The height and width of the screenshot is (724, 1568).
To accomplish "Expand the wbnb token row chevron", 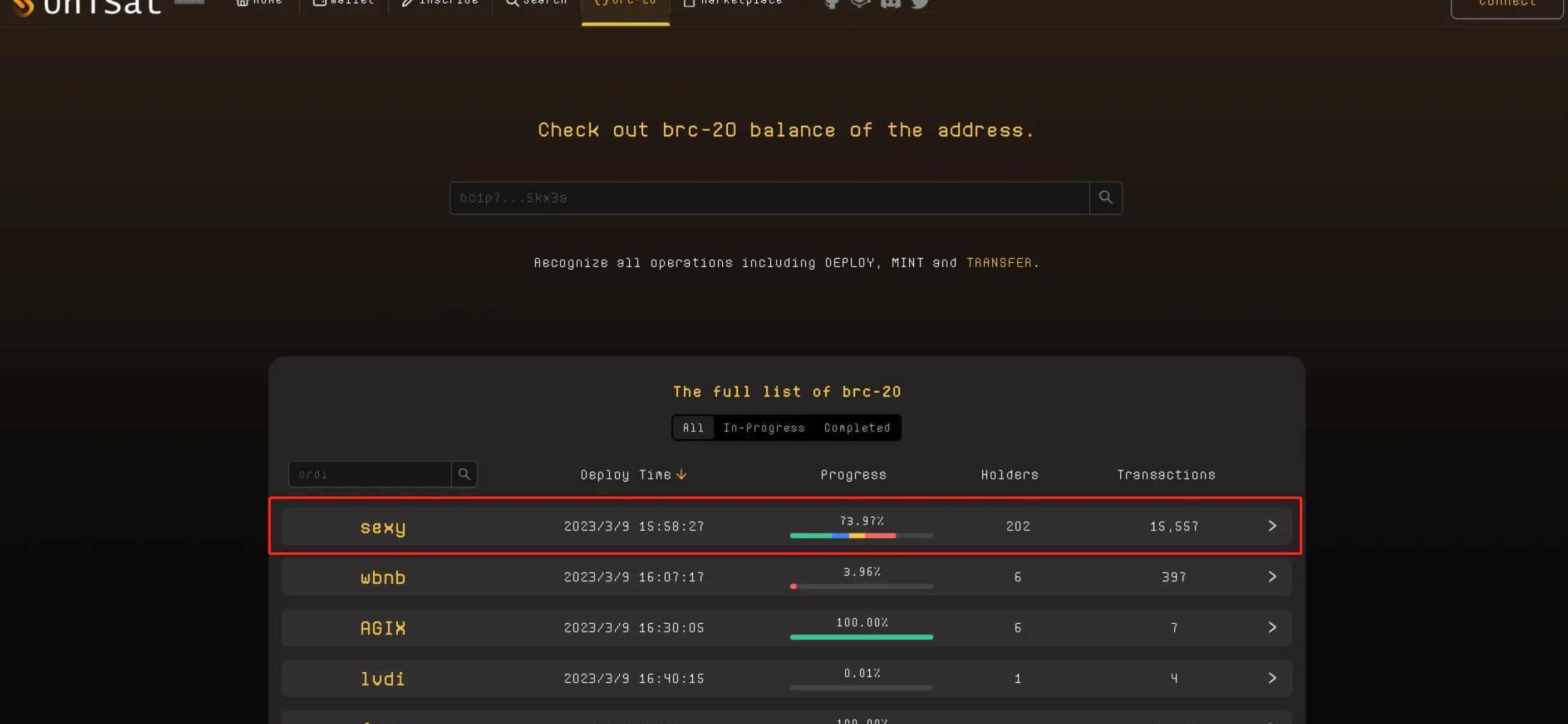I will [x=1272, y=577].
